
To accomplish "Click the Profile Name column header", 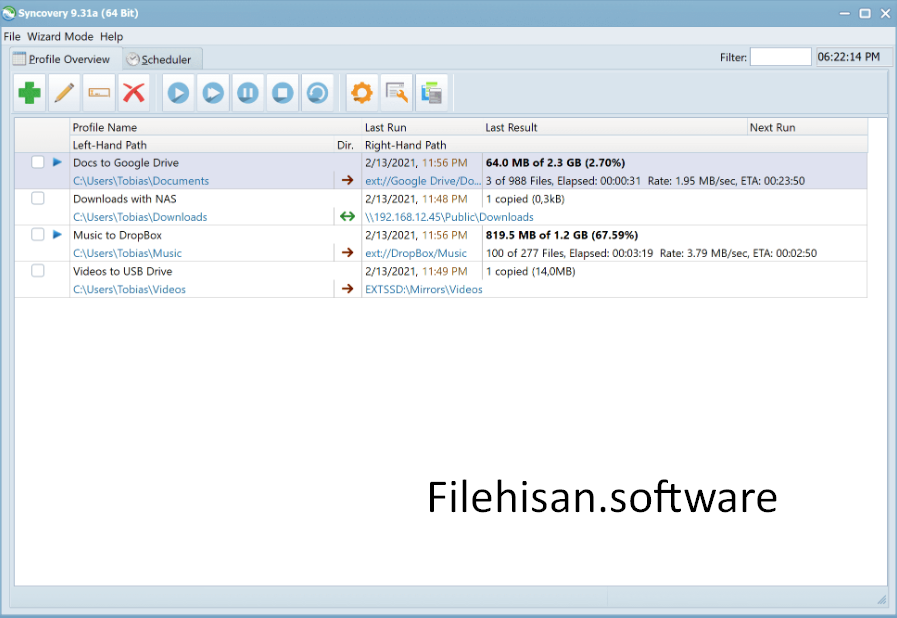I will point(105,127).
